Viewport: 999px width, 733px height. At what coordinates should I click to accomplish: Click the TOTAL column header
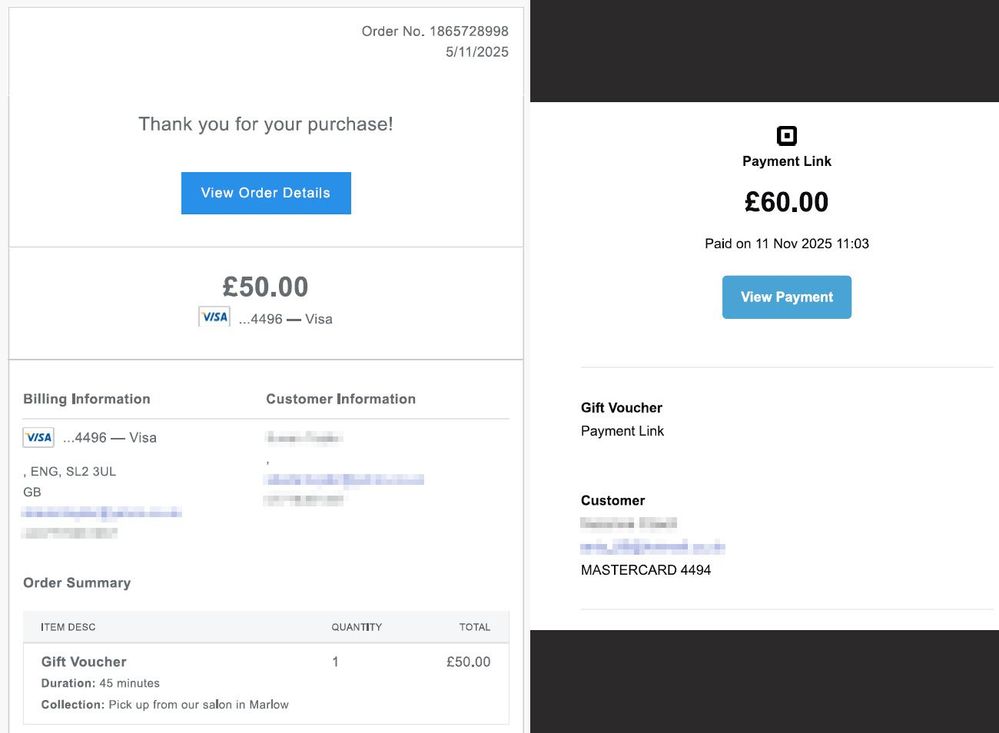point(474,627)
